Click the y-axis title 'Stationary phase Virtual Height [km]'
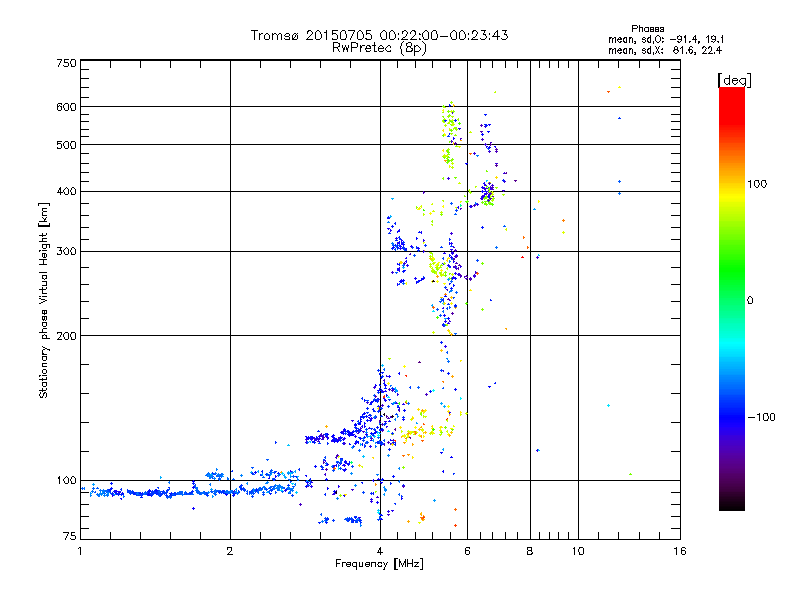This screenshot has width=800, height=600. click(x=43, y=300)
